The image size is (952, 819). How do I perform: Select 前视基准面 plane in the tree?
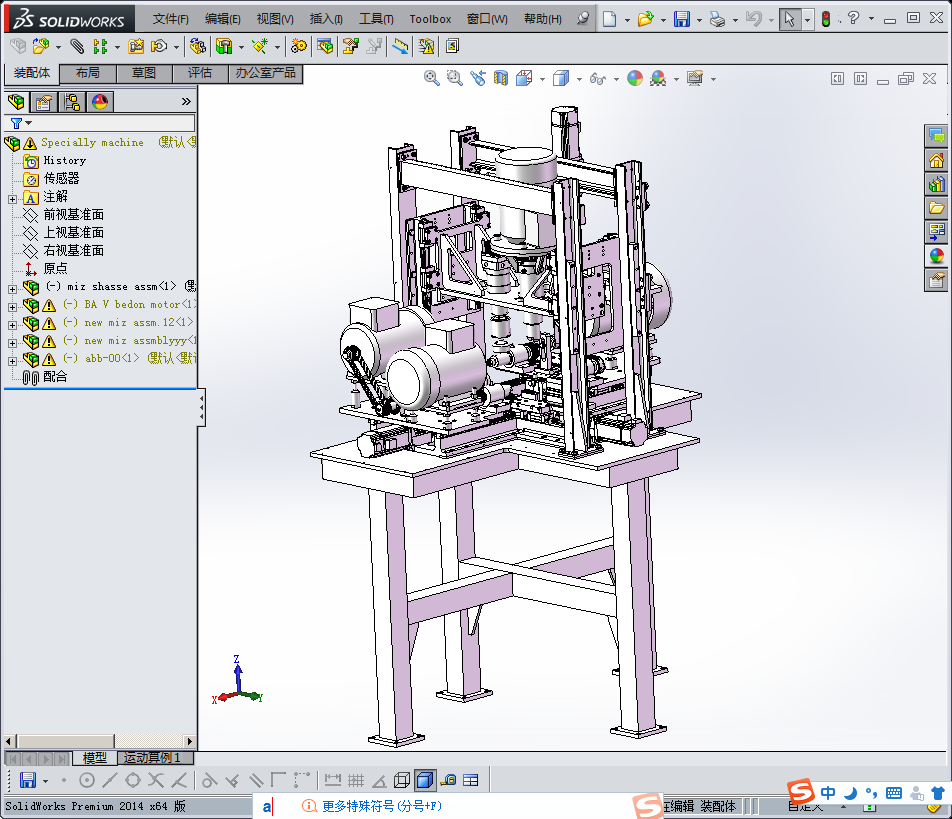pyautogui.click(x=73, y=215)
